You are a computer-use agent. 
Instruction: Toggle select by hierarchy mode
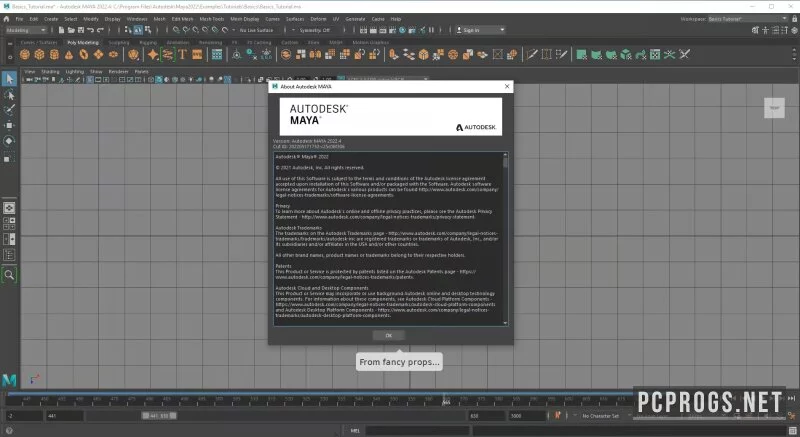[x=128, y=30]
